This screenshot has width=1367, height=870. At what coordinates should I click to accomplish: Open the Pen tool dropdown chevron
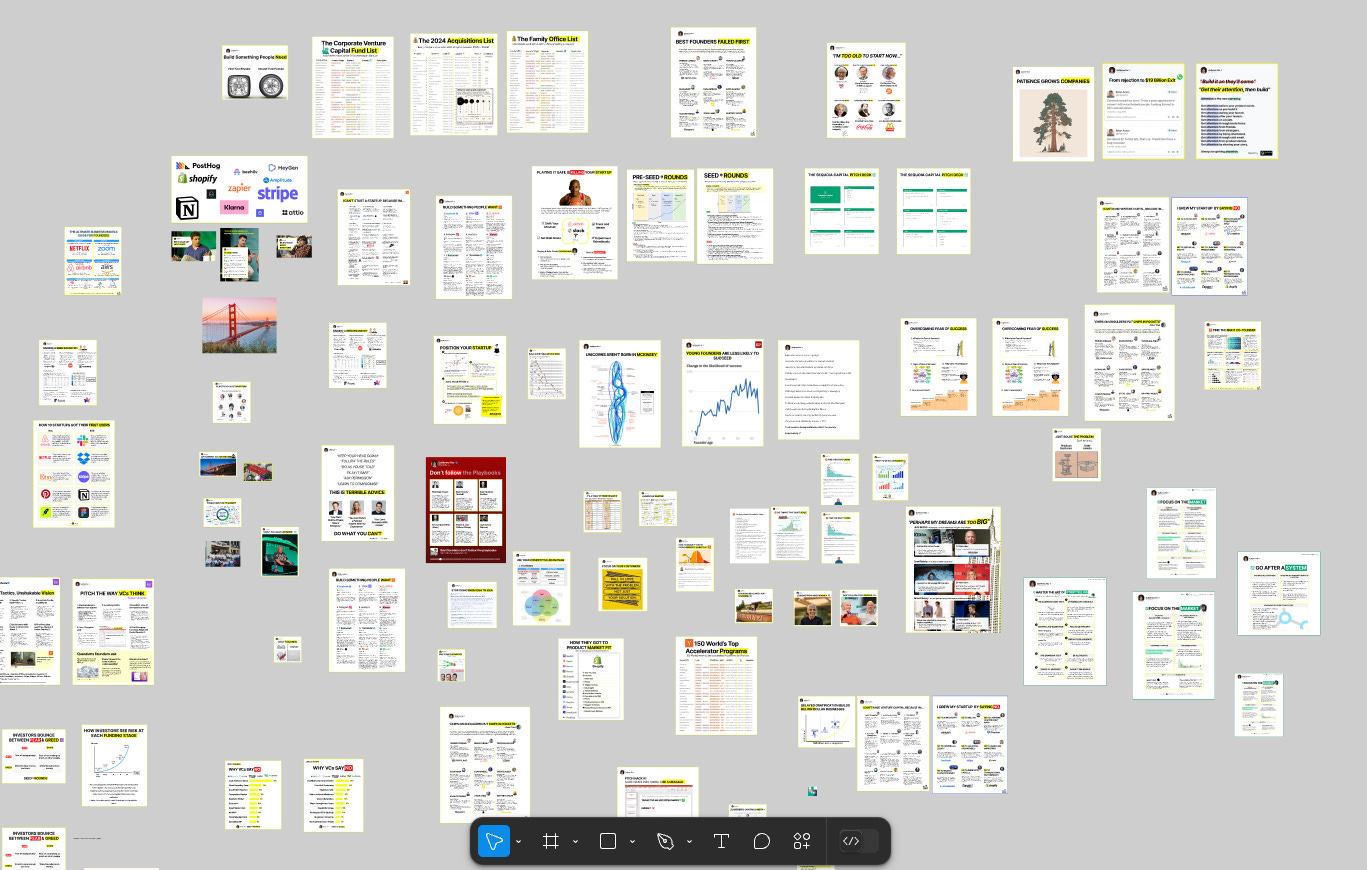689,842
